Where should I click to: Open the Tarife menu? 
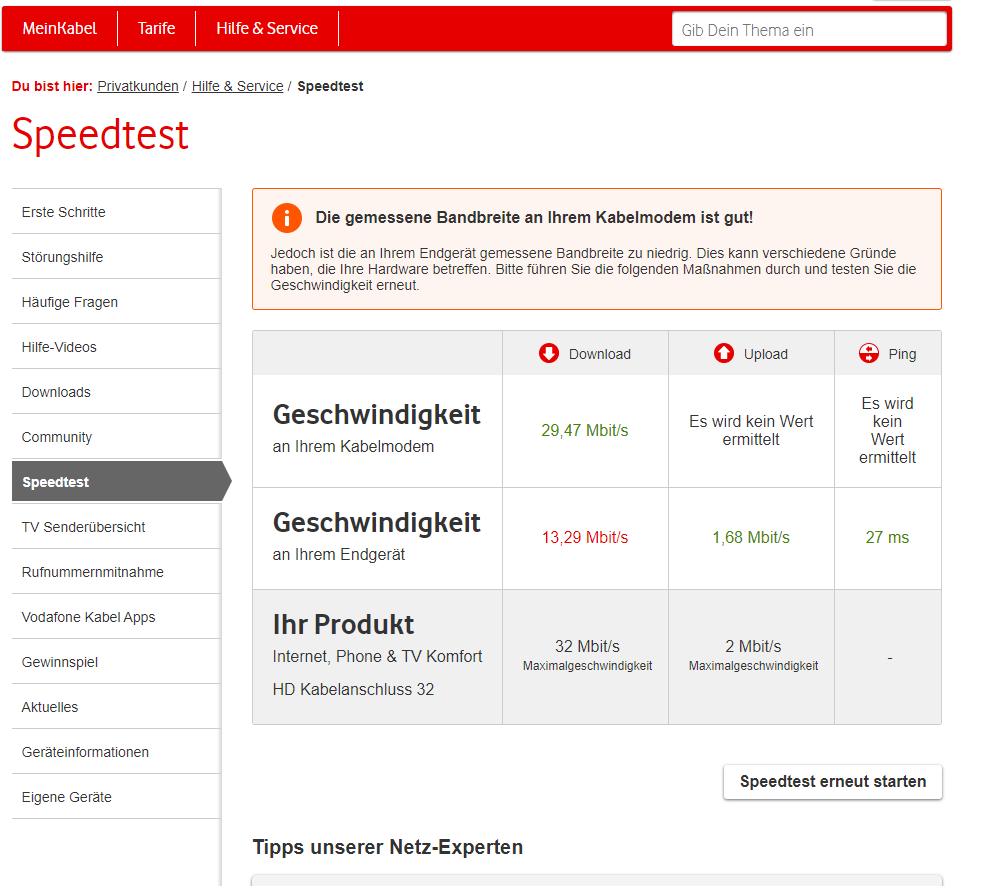157,28
